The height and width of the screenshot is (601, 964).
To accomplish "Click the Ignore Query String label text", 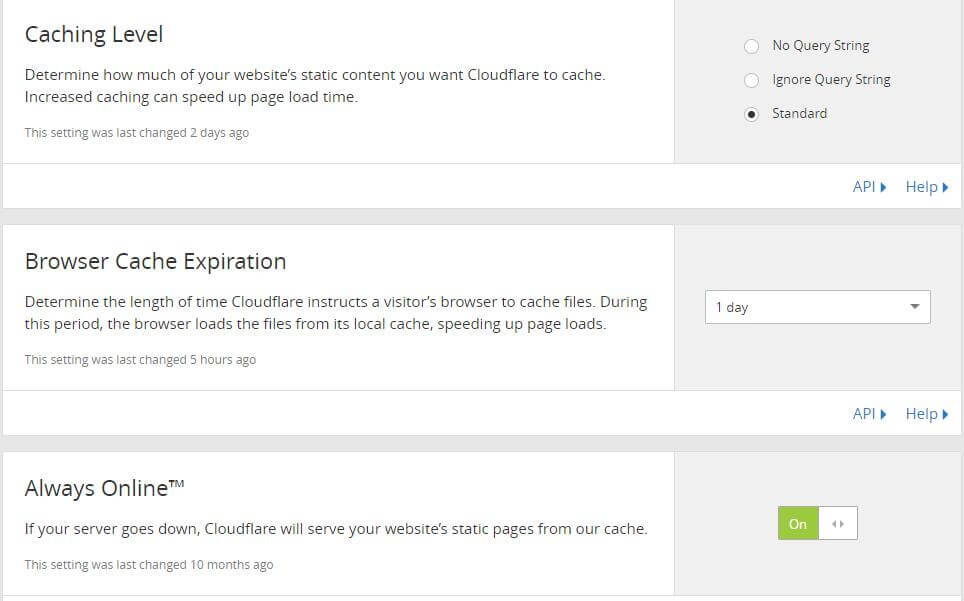I will click(x=831, y=80).
